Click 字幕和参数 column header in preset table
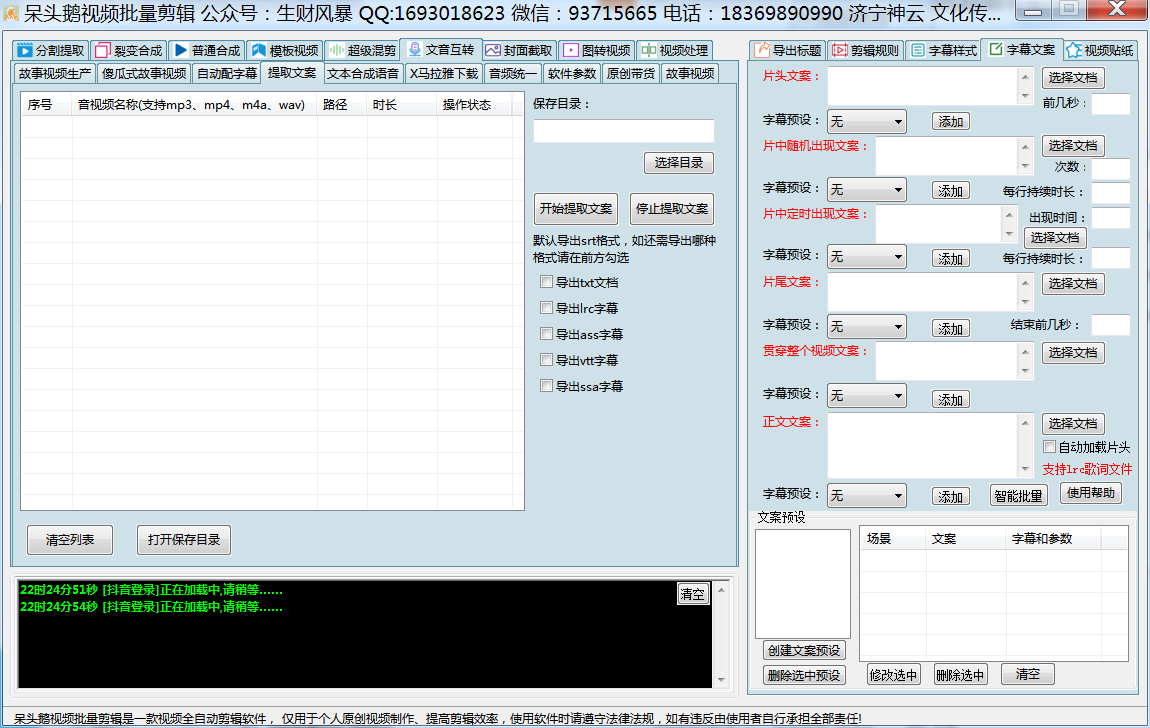The image size is (1150, 728). (1052, 539)
